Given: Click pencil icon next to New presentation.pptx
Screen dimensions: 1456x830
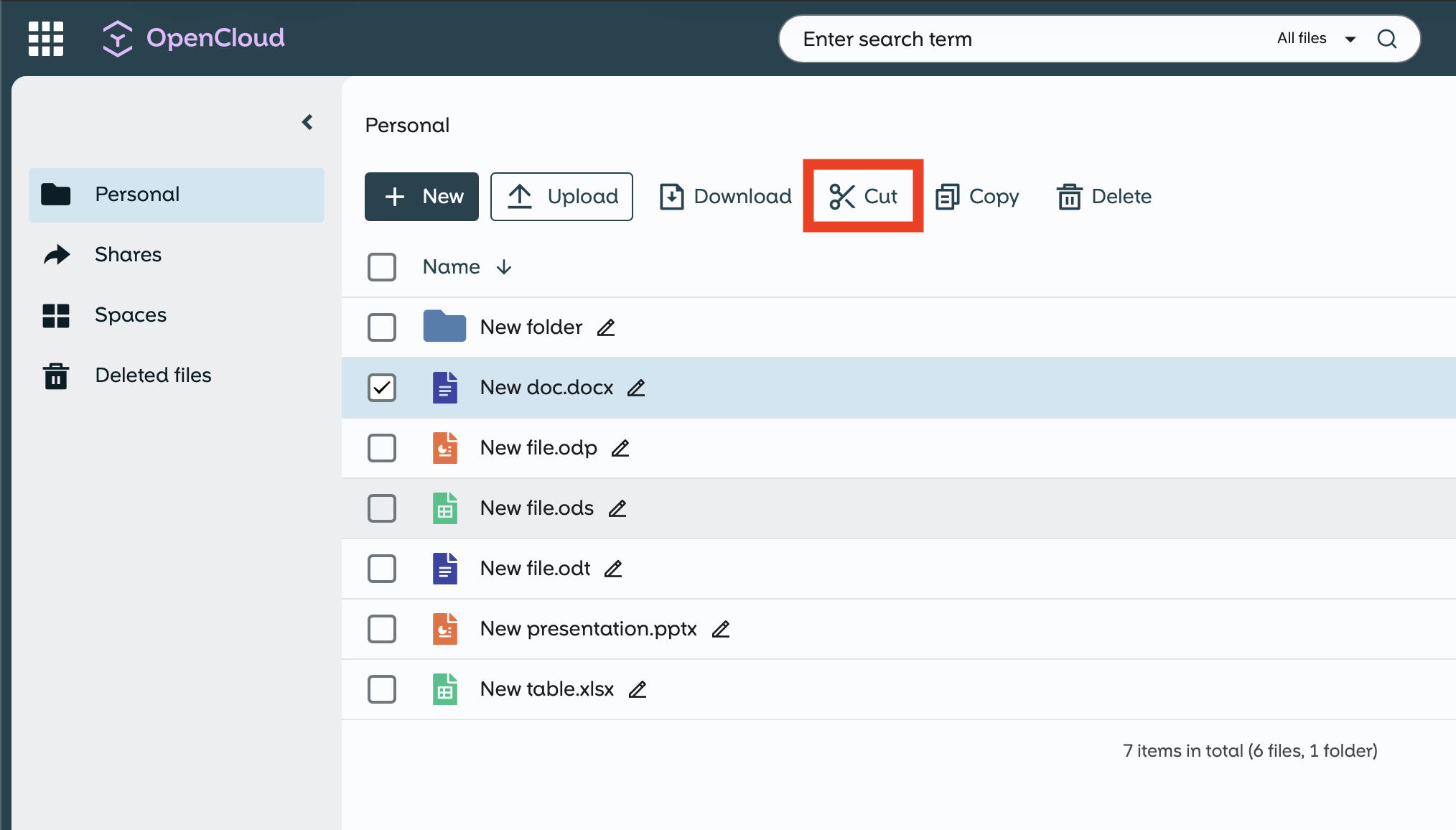Looking at the screenshot, I should (x=720, y=629).
